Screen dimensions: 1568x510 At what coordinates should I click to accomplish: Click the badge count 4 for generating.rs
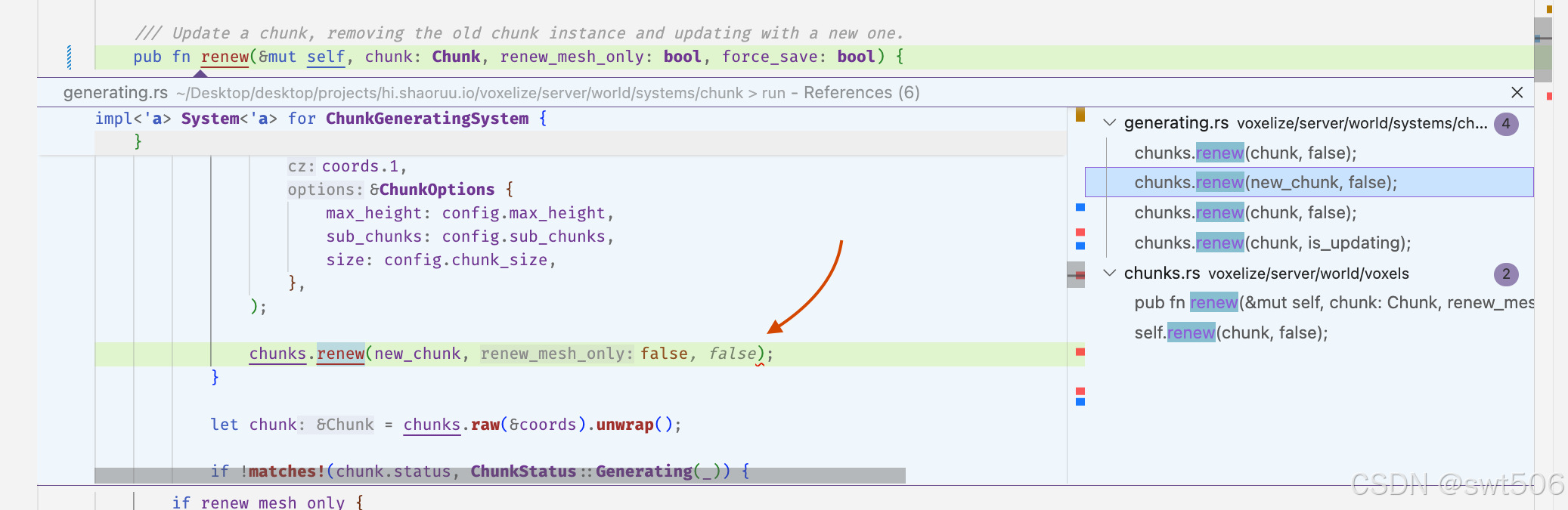(x=1506, y=123)
